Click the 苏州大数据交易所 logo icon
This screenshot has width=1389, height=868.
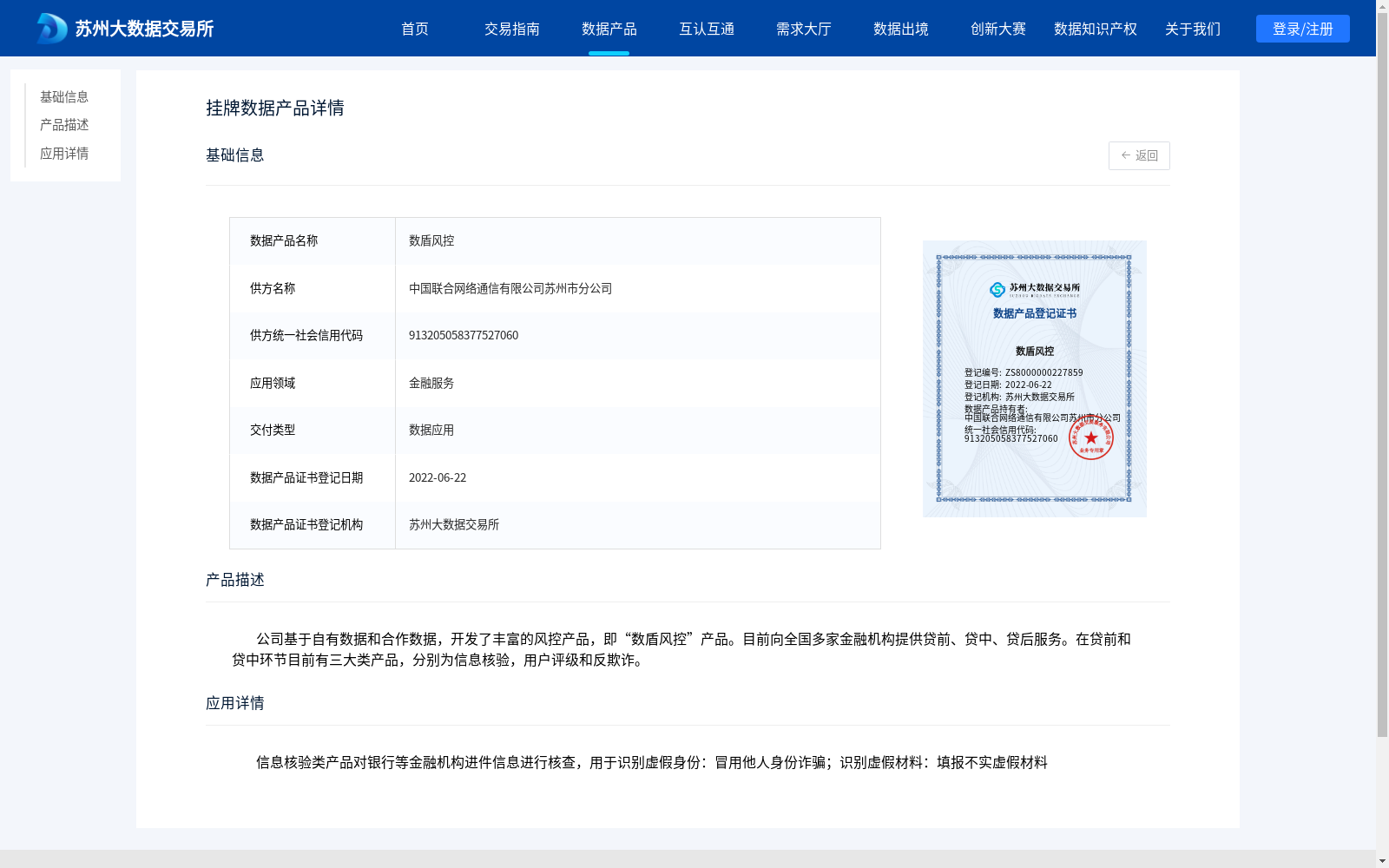(x=52, y=29)
